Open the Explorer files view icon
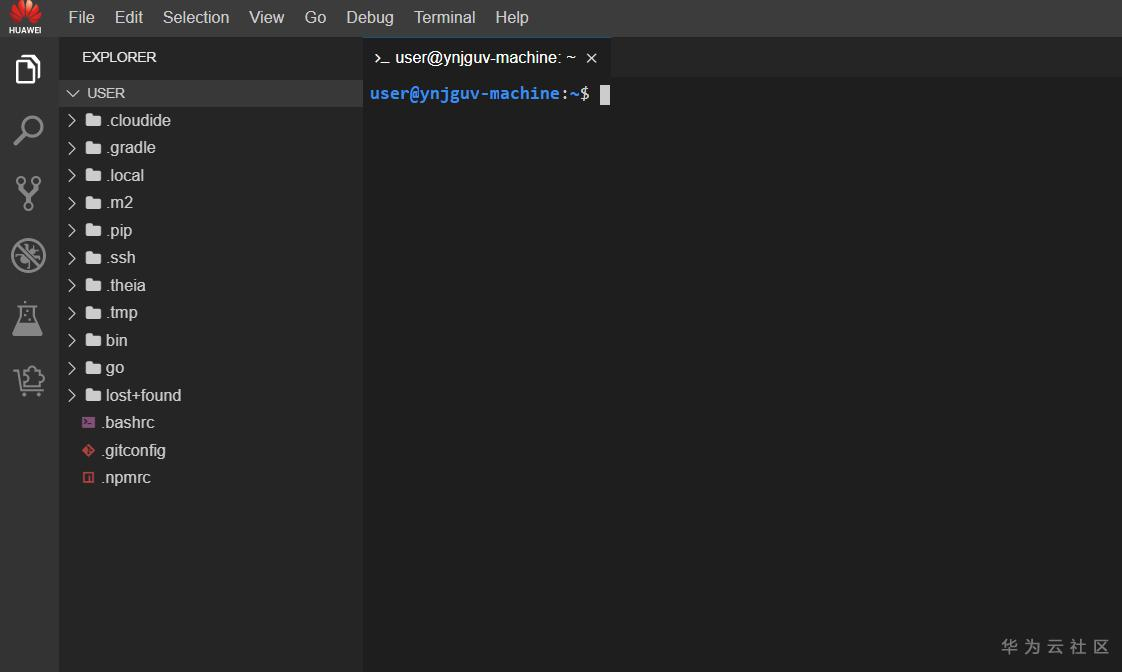The width and height of the screenshot is (1122, 672). click(x=28, y=69)
